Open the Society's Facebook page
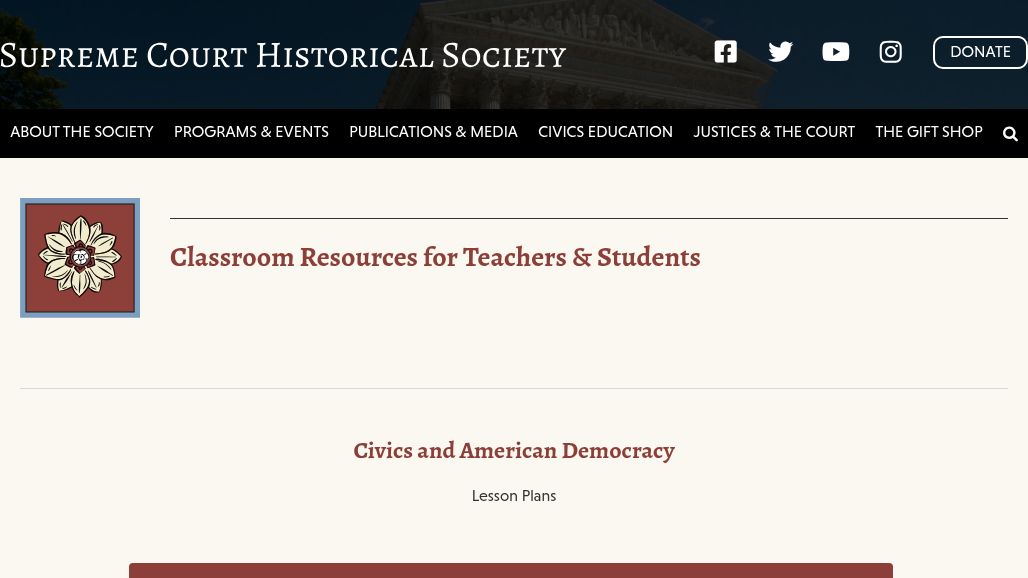Image resolution: width=1028 pixels, height=578 pixels. 725,51
